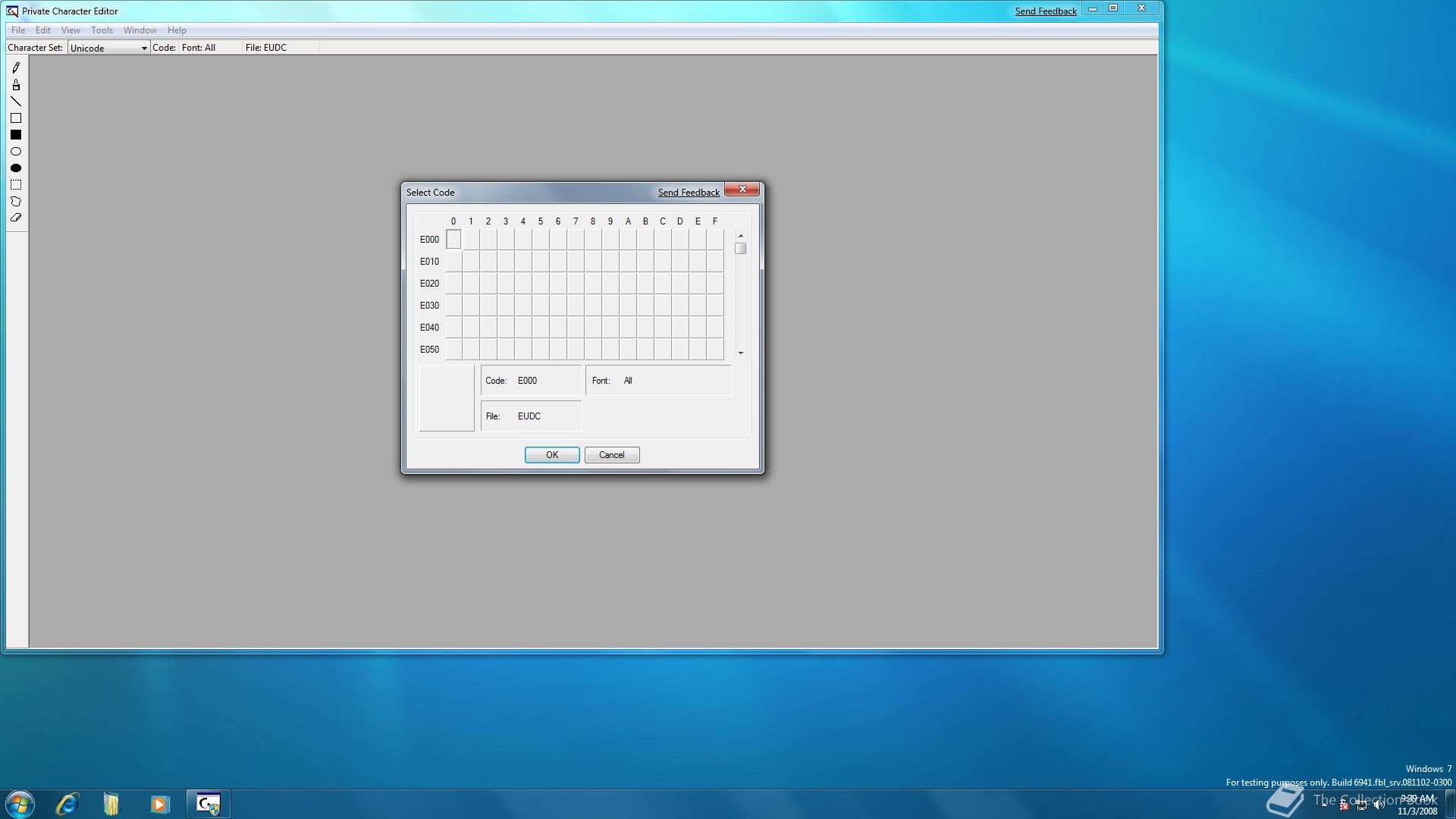The width and height of the screenshot is (1456, 819).
Task: Select the Filled Ellipse tool
Action: coord(16,168)
